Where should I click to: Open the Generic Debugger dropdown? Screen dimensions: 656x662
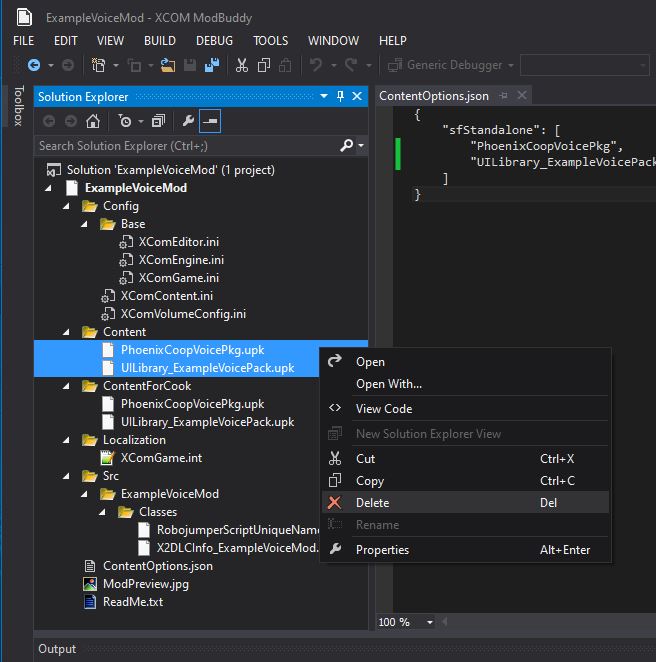pos(511,65)
